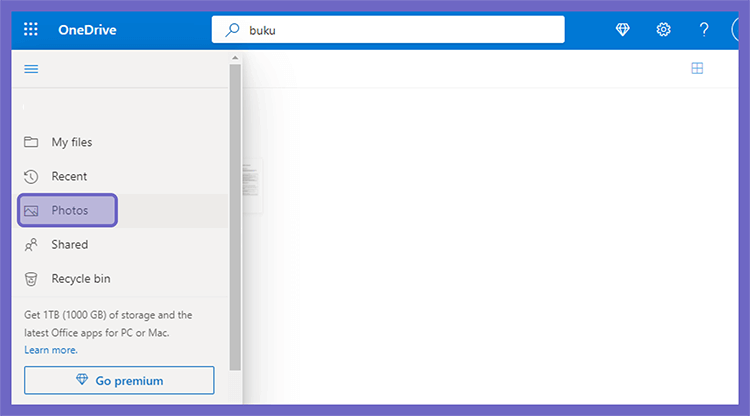Open the Settings gear icon
750x416 pixels.
point(663,30)
